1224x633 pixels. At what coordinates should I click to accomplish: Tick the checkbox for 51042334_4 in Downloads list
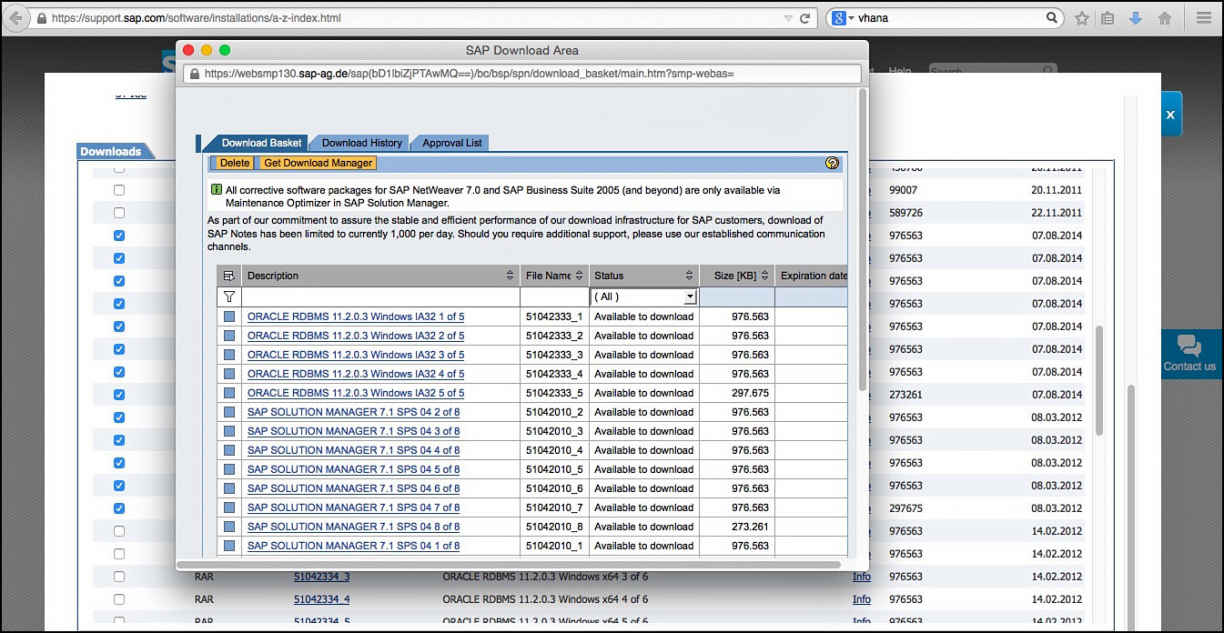coord(119,599)
